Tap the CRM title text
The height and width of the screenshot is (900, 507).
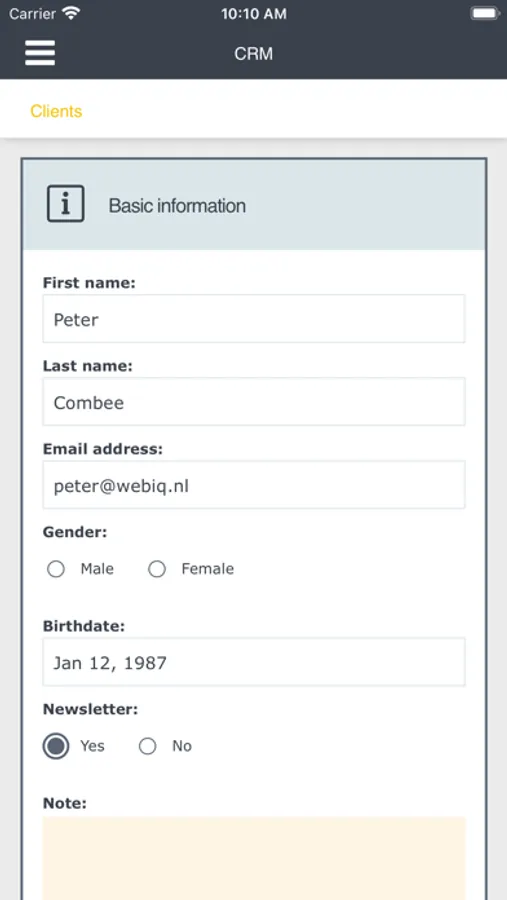[x=253, y=53]
